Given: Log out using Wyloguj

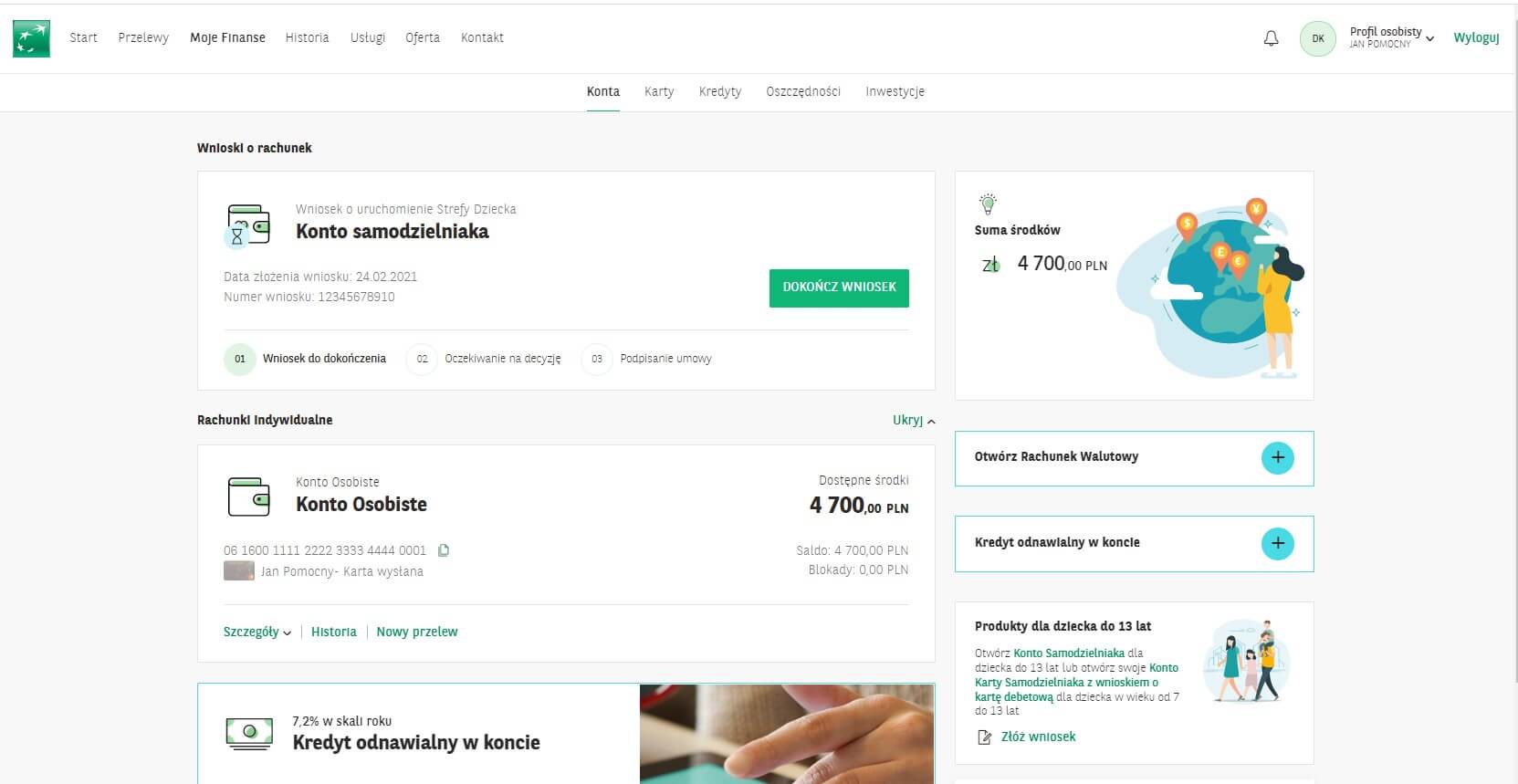Looking at the screenshot, I should (x=1476, y=37).
